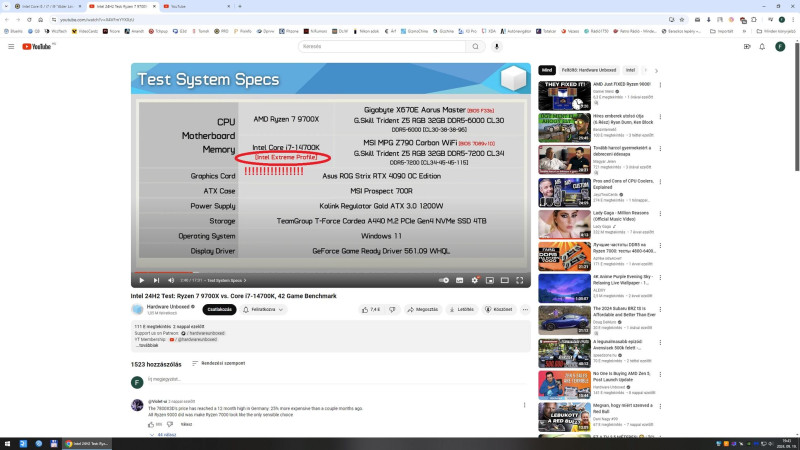This screenshot has width=800, height=450.
Task: Open the Hardware Unboxed channel name
Action: coord(168,307)
